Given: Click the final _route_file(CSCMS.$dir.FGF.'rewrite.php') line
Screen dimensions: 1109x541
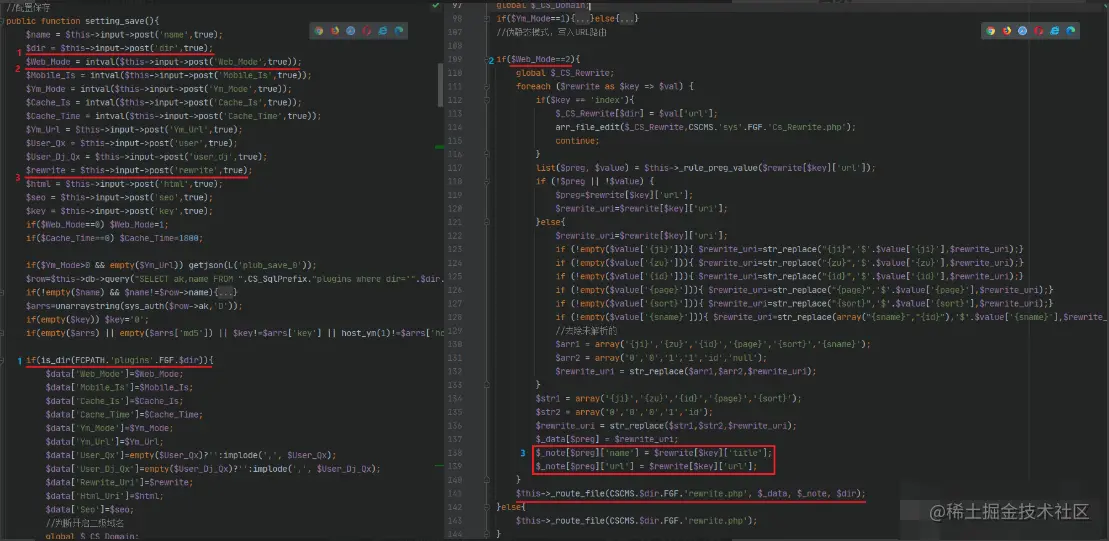Looking at the screenshot, I should pos(637,520).
